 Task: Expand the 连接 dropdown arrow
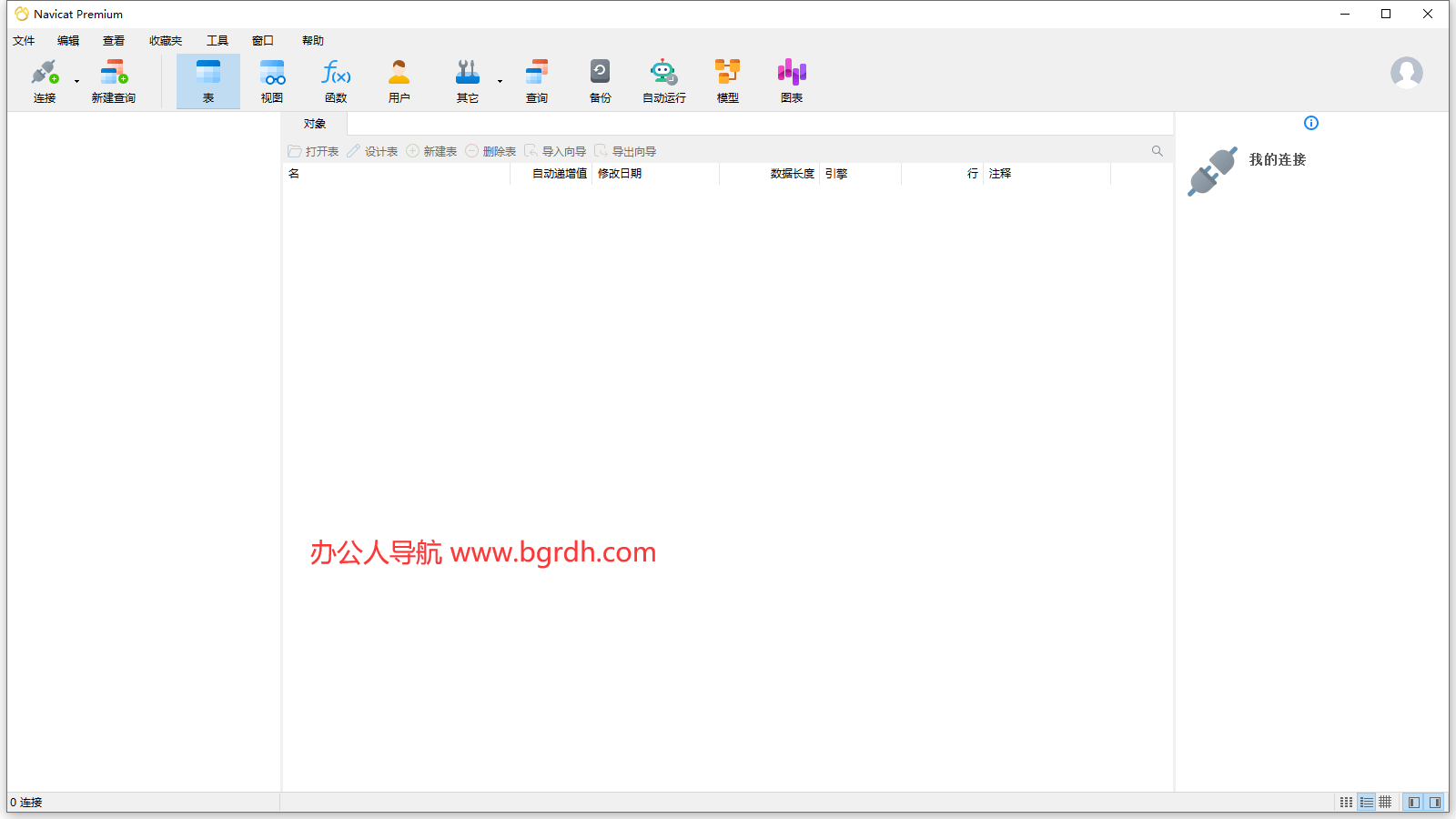click(76, 82)
